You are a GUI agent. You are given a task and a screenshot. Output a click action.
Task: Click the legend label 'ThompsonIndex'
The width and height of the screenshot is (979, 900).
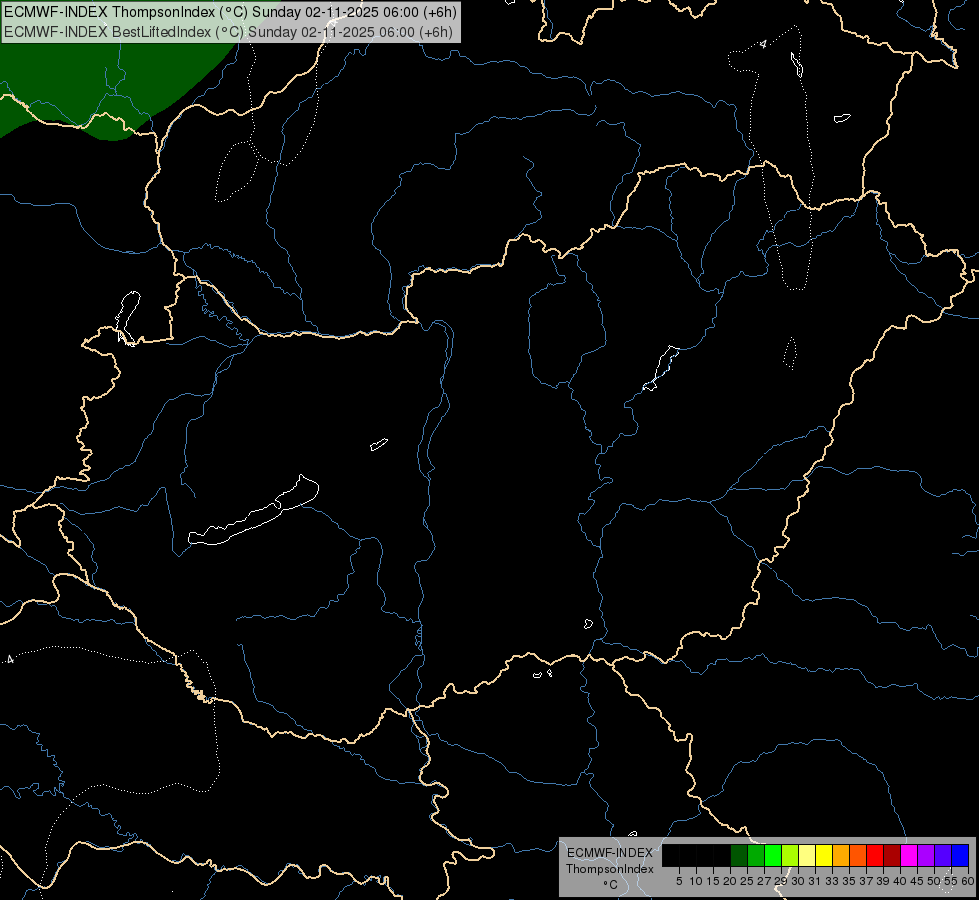610,869
